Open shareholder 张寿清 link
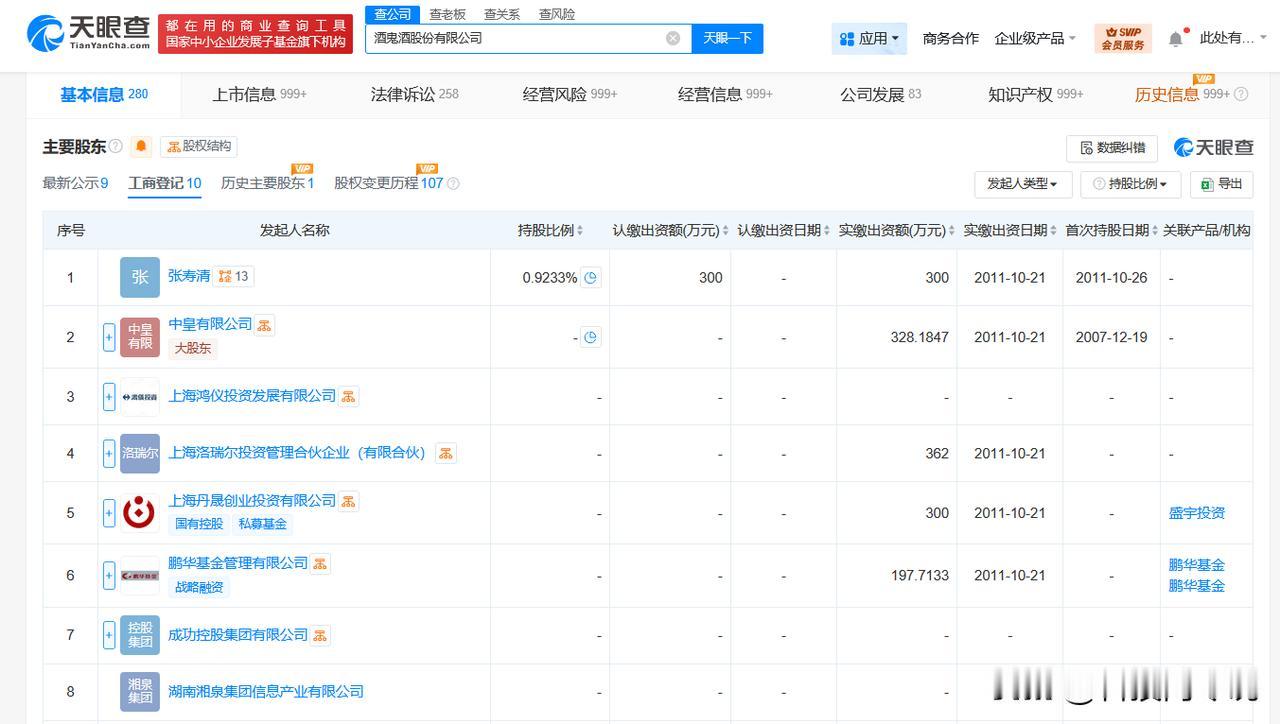The image size is (1280, 724). pos(189,276)
